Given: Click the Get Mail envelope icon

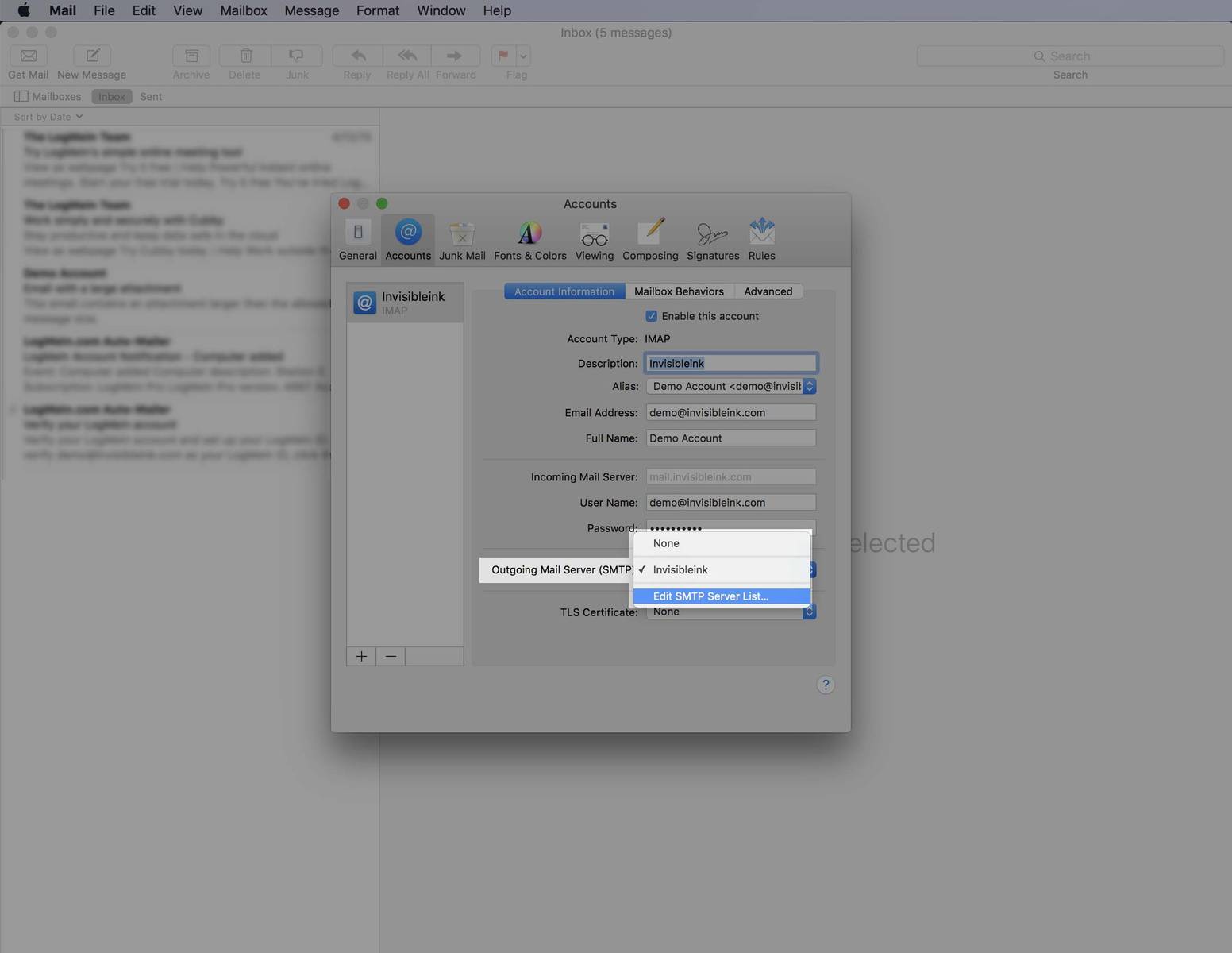Looking at the screenshot, I should click(29, 56).
